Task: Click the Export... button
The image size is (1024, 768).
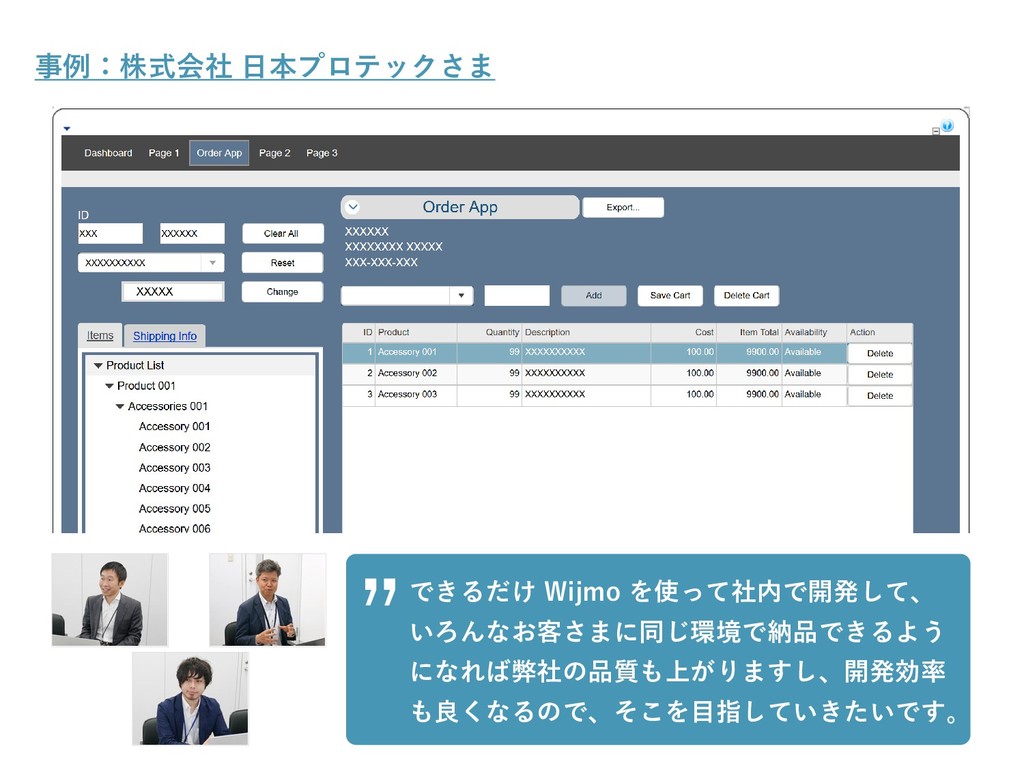Action: pos(623,207)
